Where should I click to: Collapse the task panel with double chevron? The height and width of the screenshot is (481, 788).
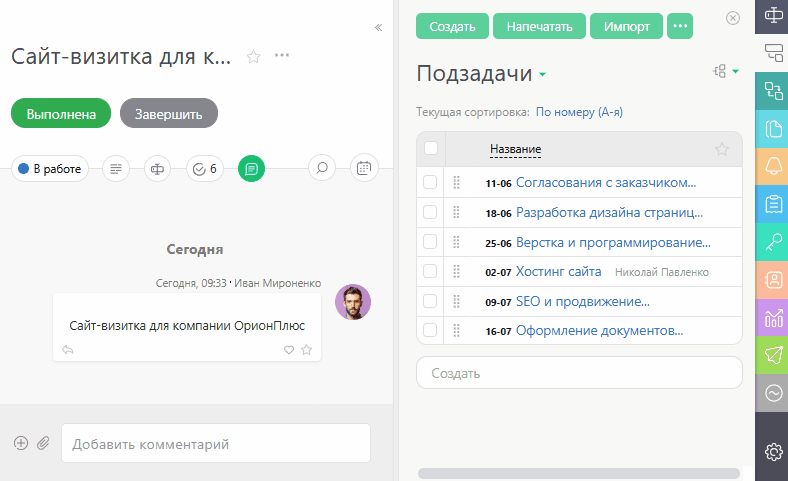(378, 28)
